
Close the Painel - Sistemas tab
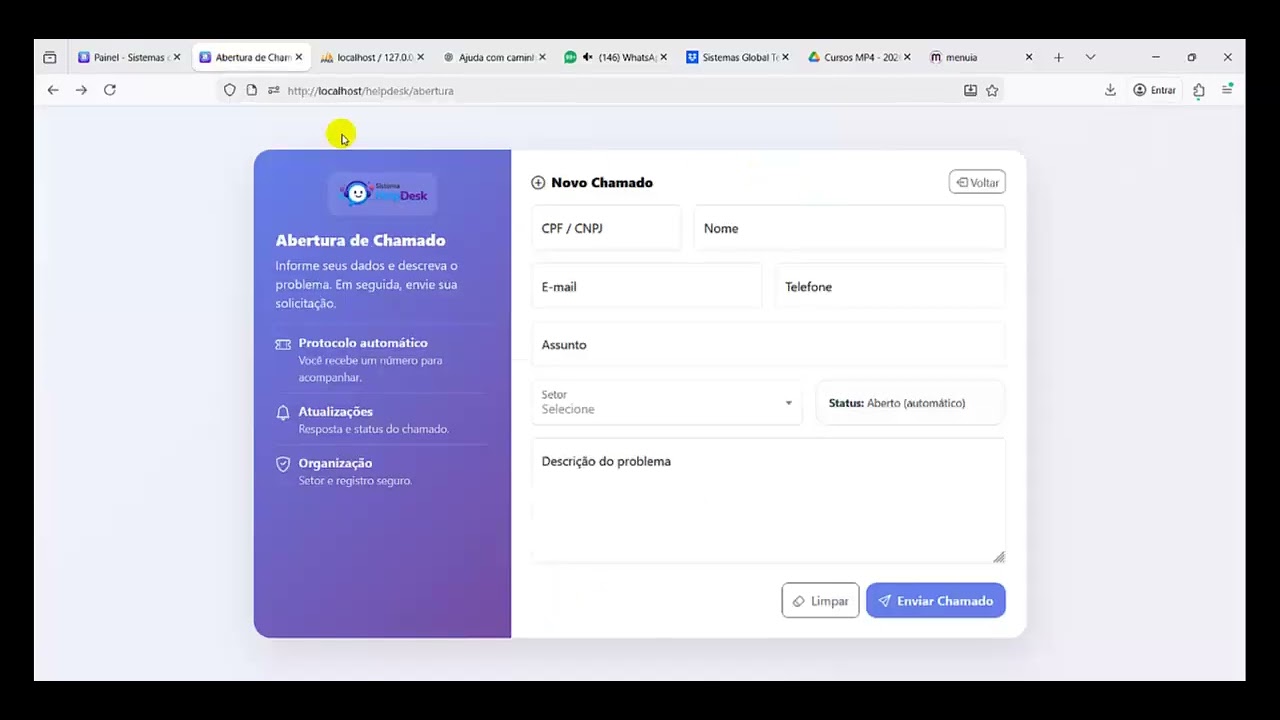click(177, 57)
